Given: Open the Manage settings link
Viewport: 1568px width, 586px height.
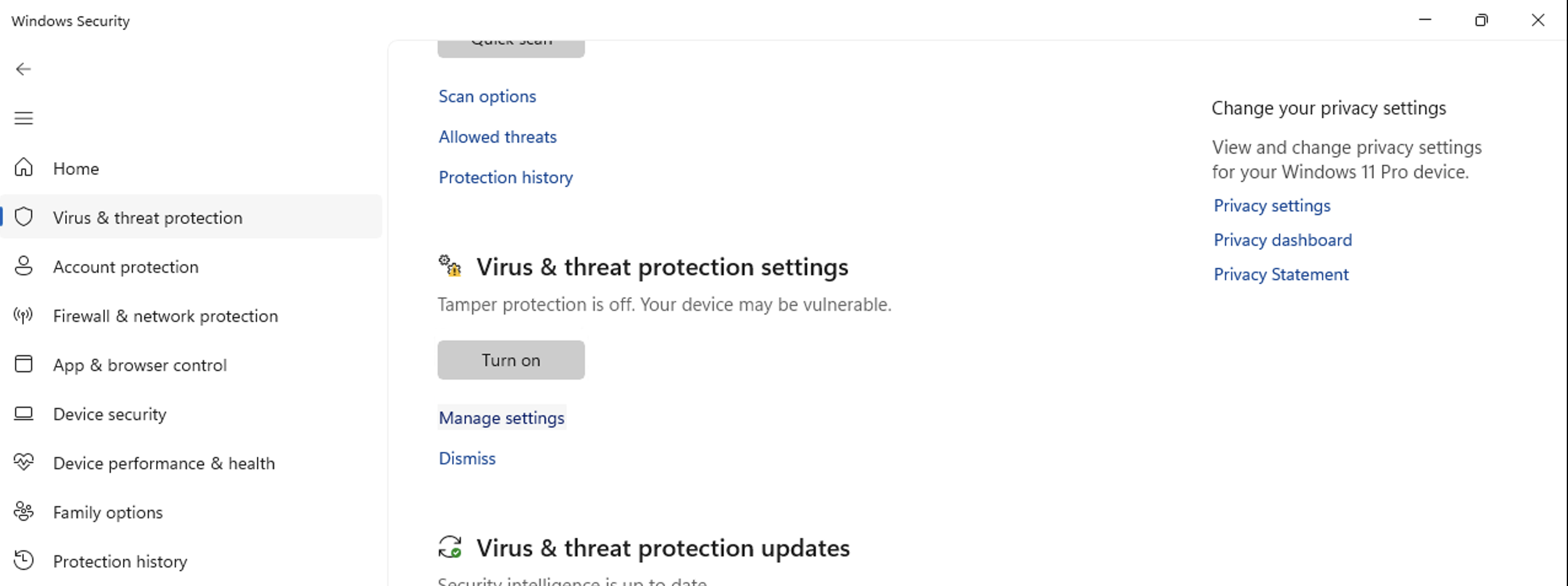Looking at the screenshot, I should pos(501,418).
